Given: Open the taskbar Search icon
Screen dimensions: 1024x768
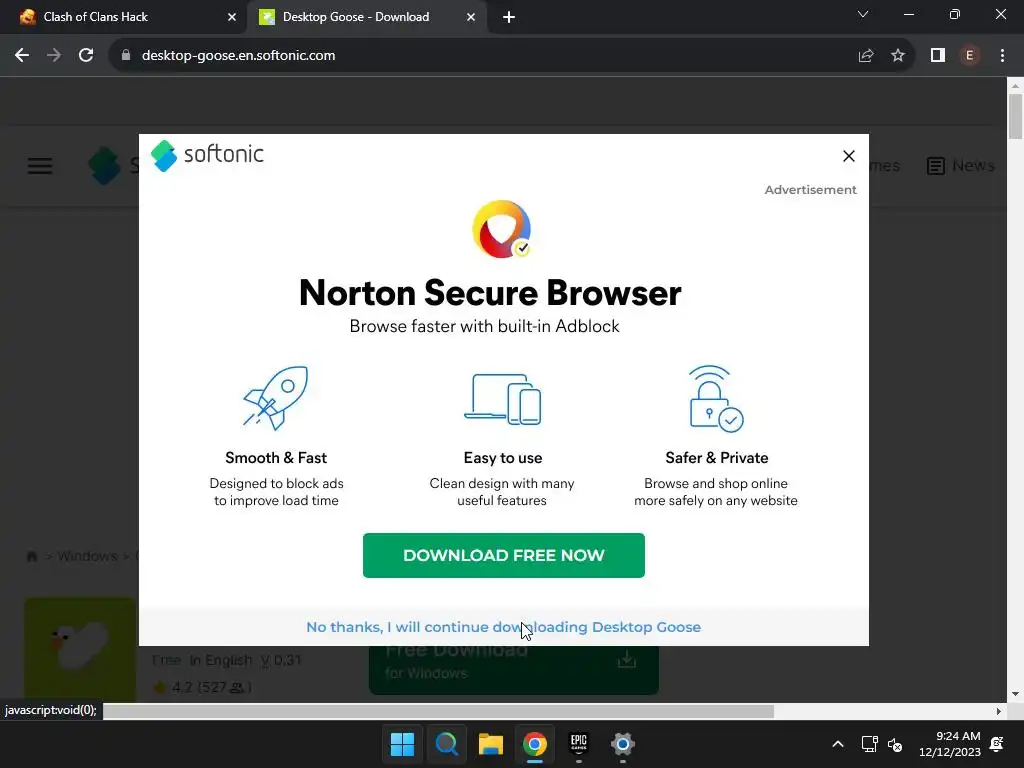Looking at the screenshot, I should (x=447, y=744).
